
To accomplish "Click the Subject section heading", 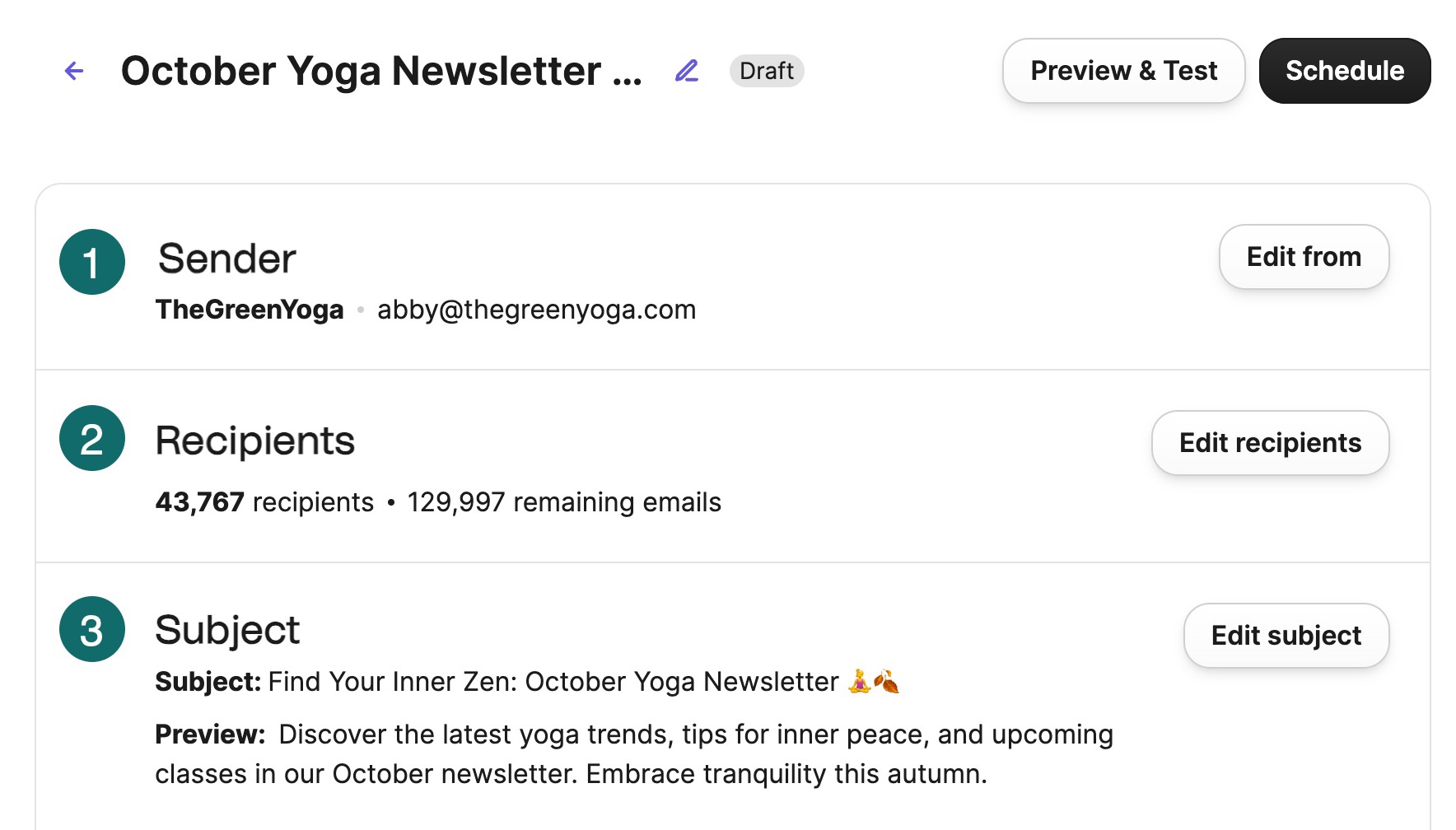I will click(x=227, y=630).
